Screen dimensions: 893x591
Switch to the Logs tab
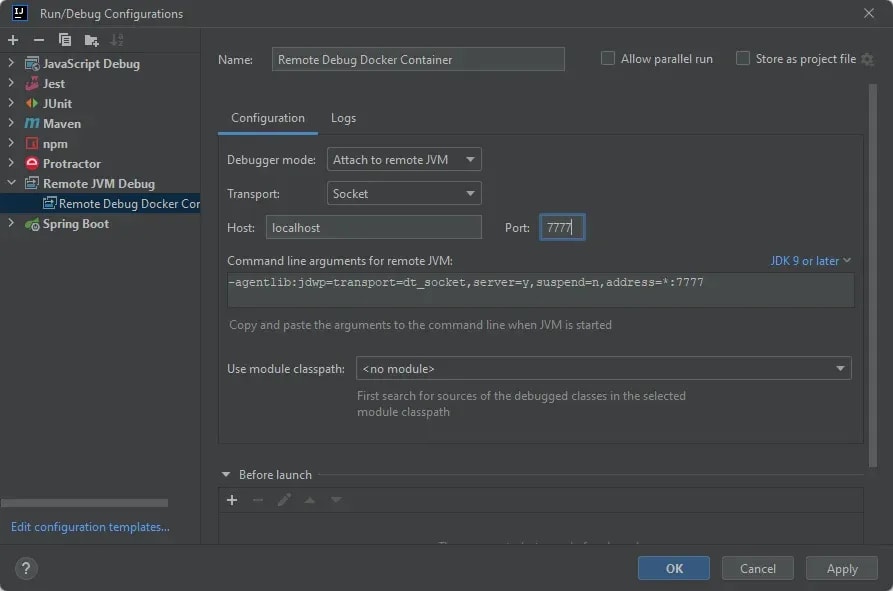pyautogui.click(x=343, y=118)
